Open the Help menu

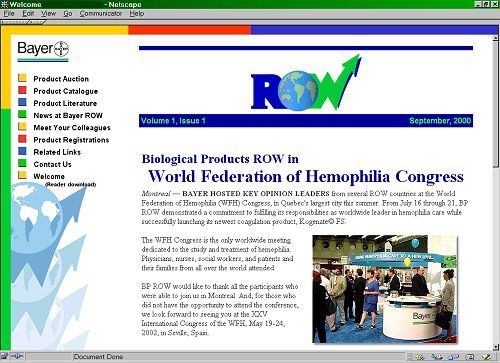(x=137, y=14)
